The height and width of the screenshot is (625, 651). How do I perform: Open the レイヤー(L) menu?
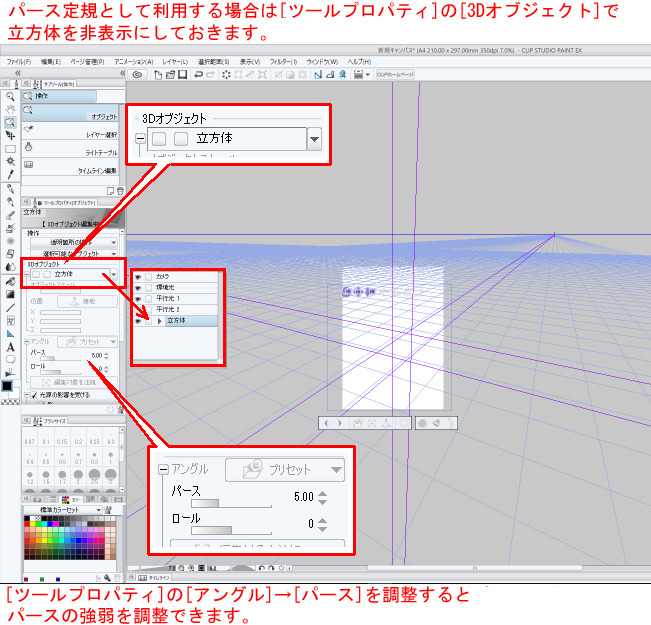pos(175,62)
